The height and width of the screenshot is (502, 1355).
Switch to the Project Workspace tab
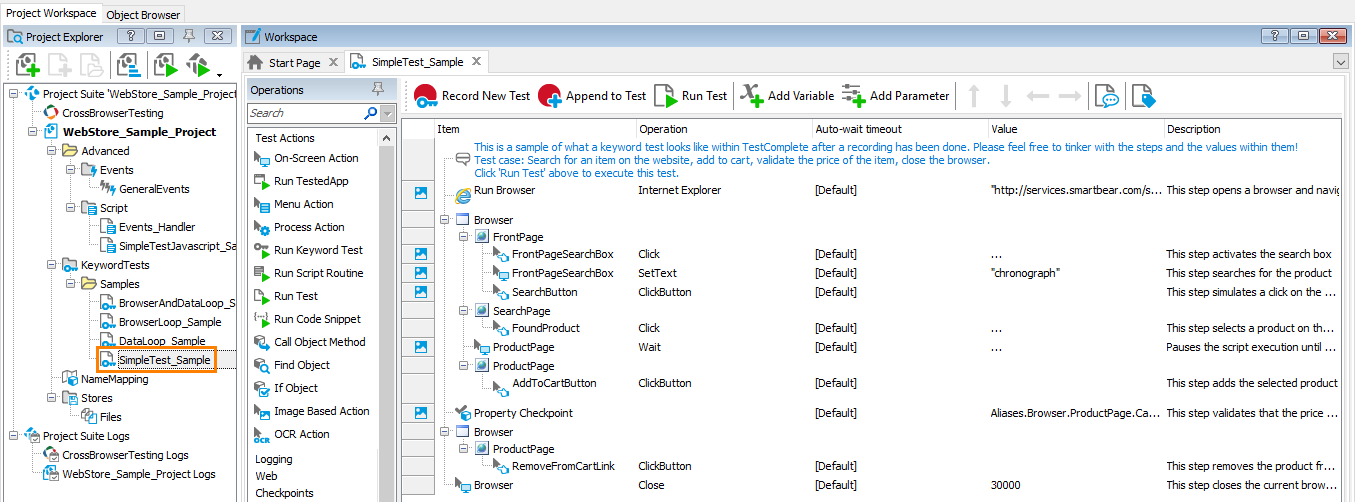point(52,13)
